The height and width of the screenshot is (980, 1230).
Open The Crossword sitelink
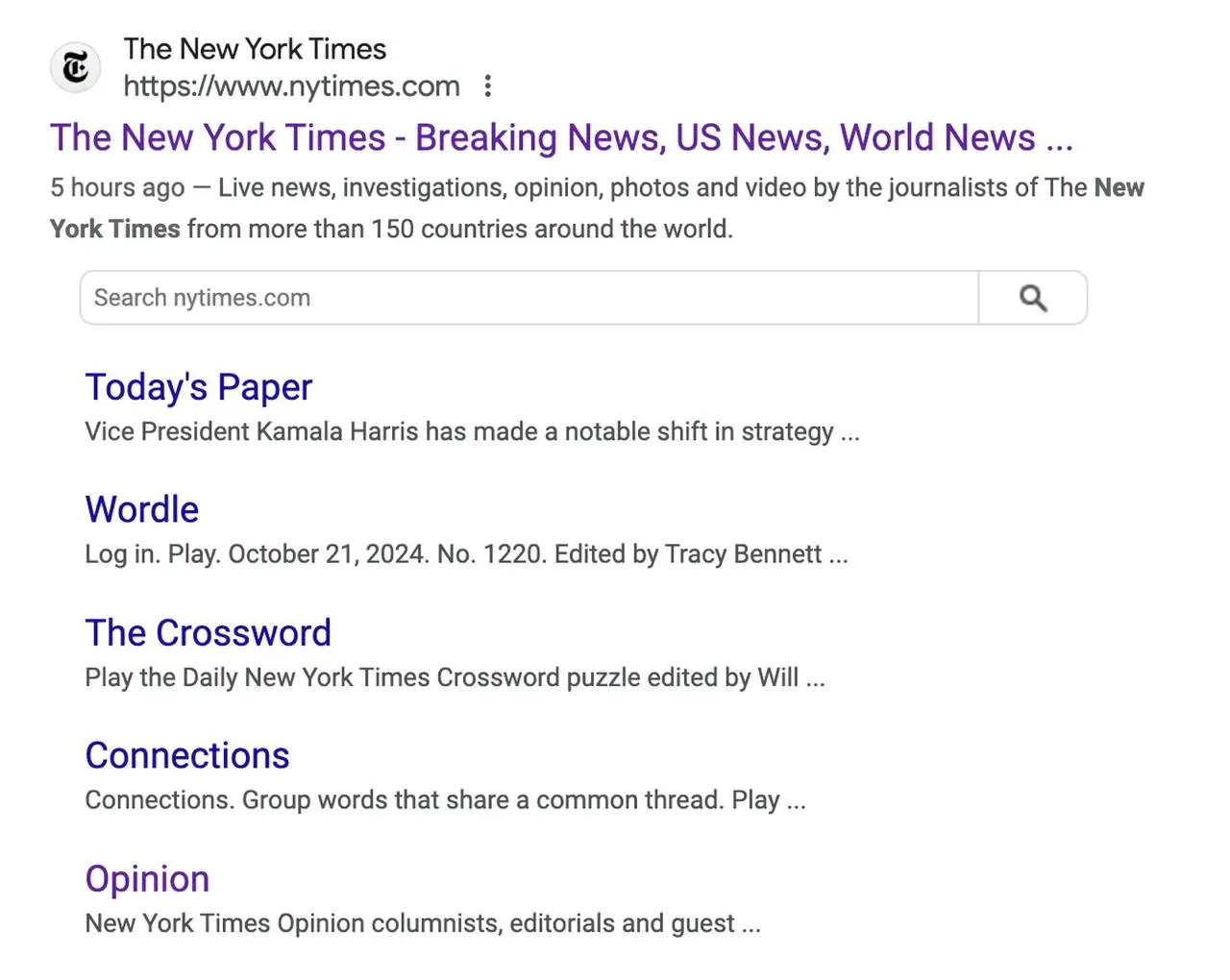[x=209, y=632]
